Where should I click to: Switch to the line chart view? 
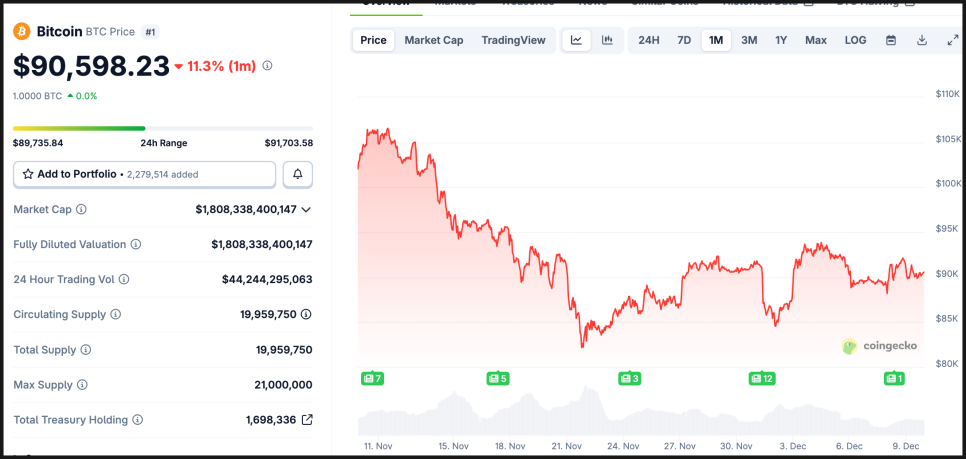(576, 41)
